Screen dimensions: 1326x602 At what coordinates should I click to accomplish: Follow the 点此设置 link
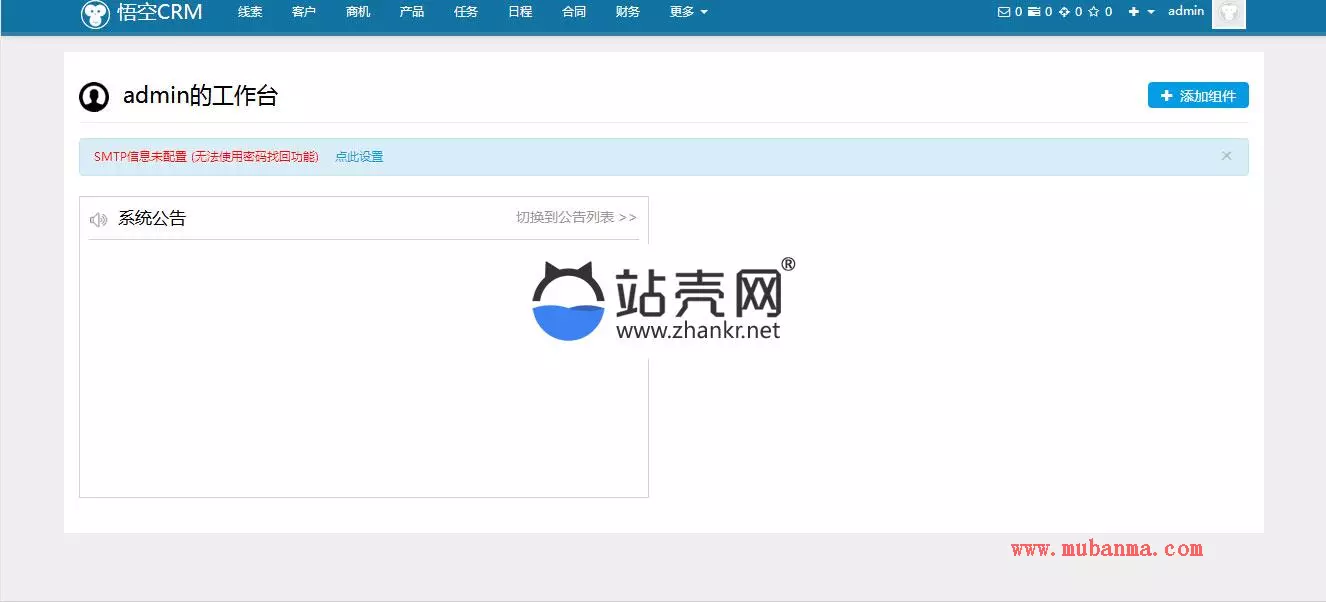point(359,157)
